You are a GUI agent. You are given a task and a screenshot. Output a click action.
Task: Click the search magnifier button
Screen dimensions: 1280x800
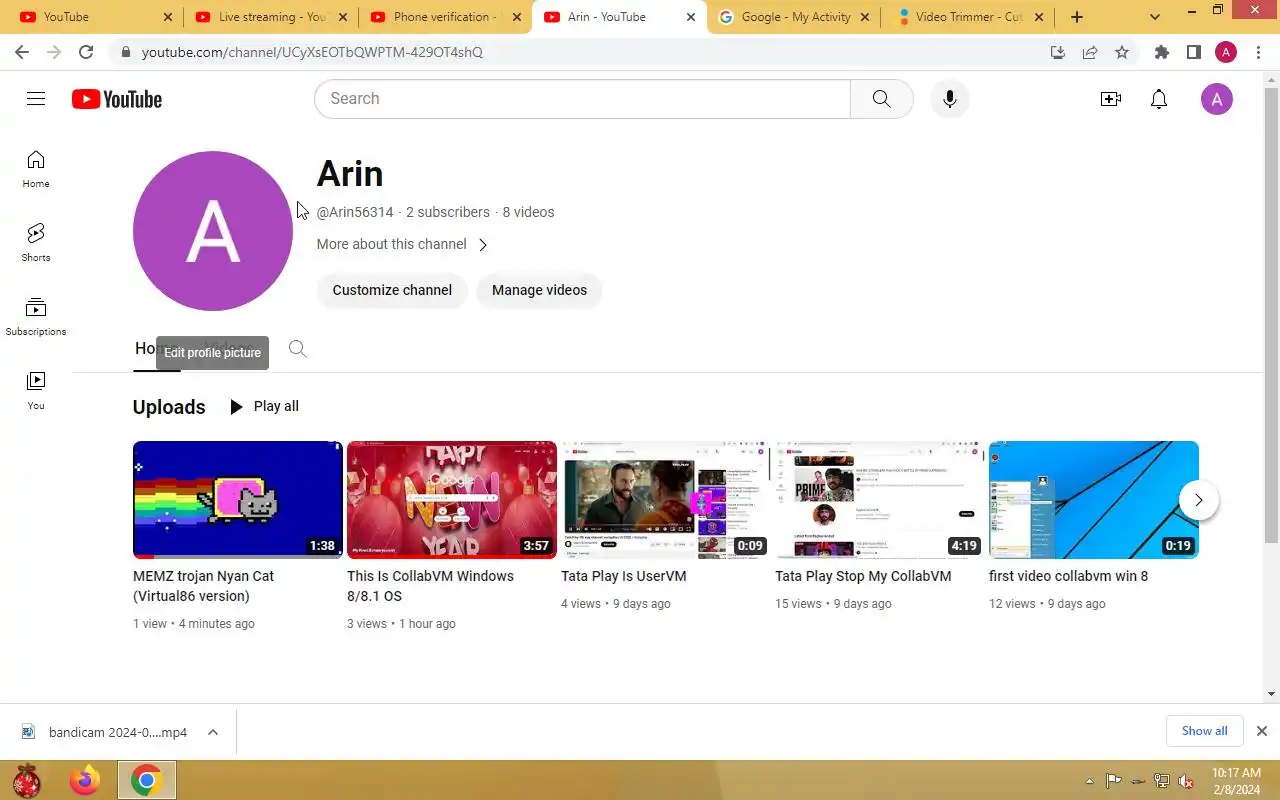point(881,99)
